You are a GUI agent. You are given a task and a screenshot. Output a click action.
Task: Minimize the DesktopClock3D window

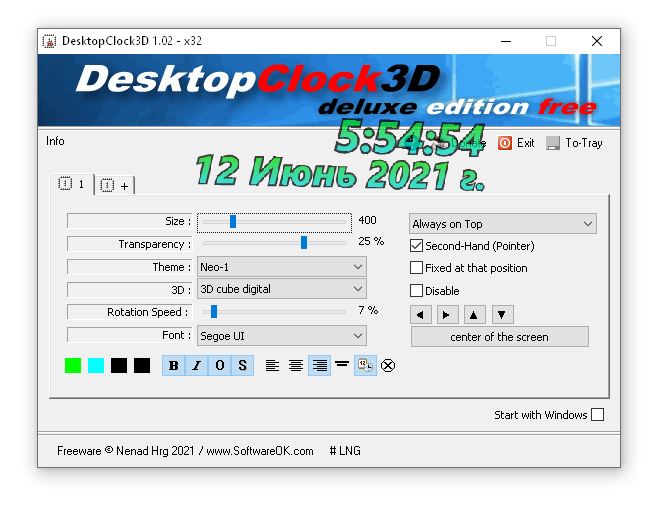(506, 41)
